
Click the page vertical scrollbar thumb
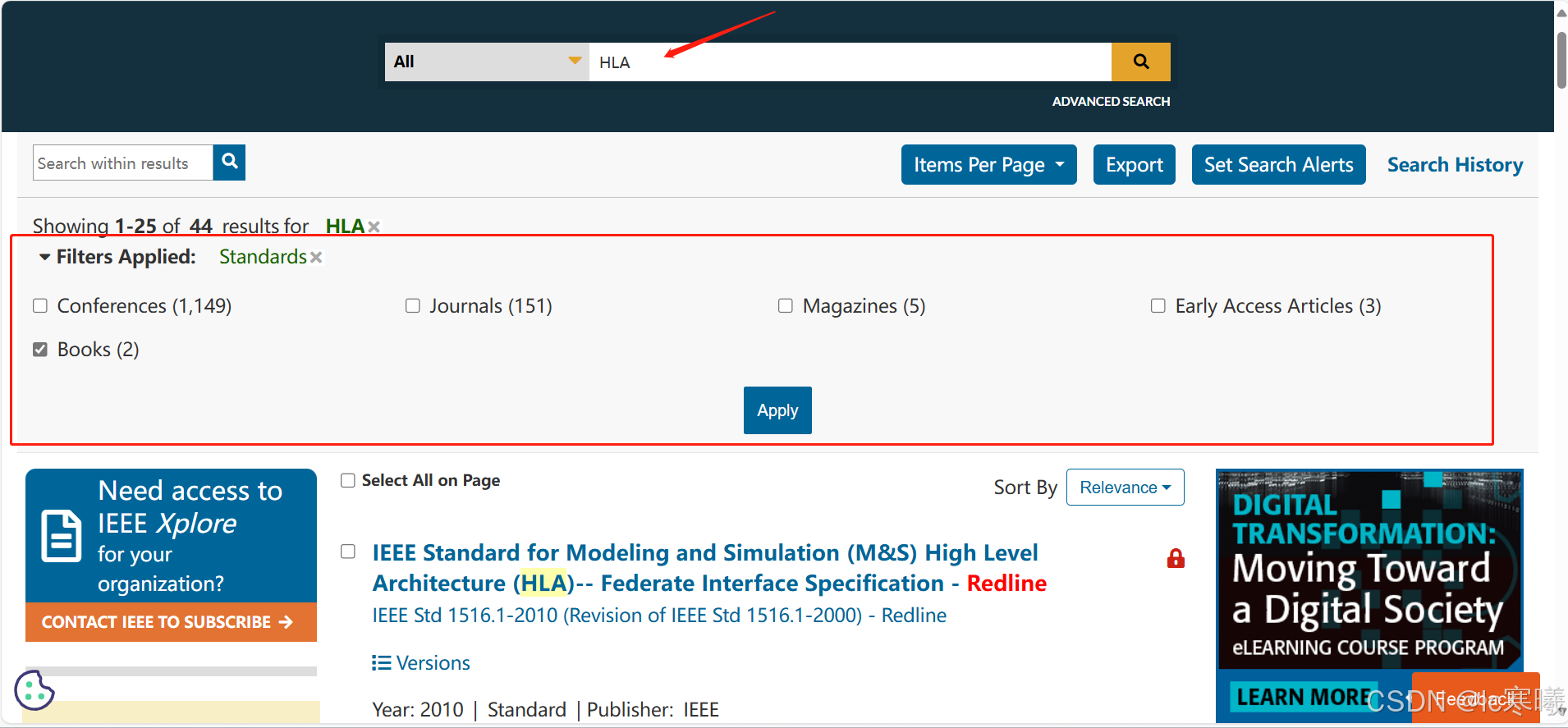pyautogui.click(x=1561, y=59)
